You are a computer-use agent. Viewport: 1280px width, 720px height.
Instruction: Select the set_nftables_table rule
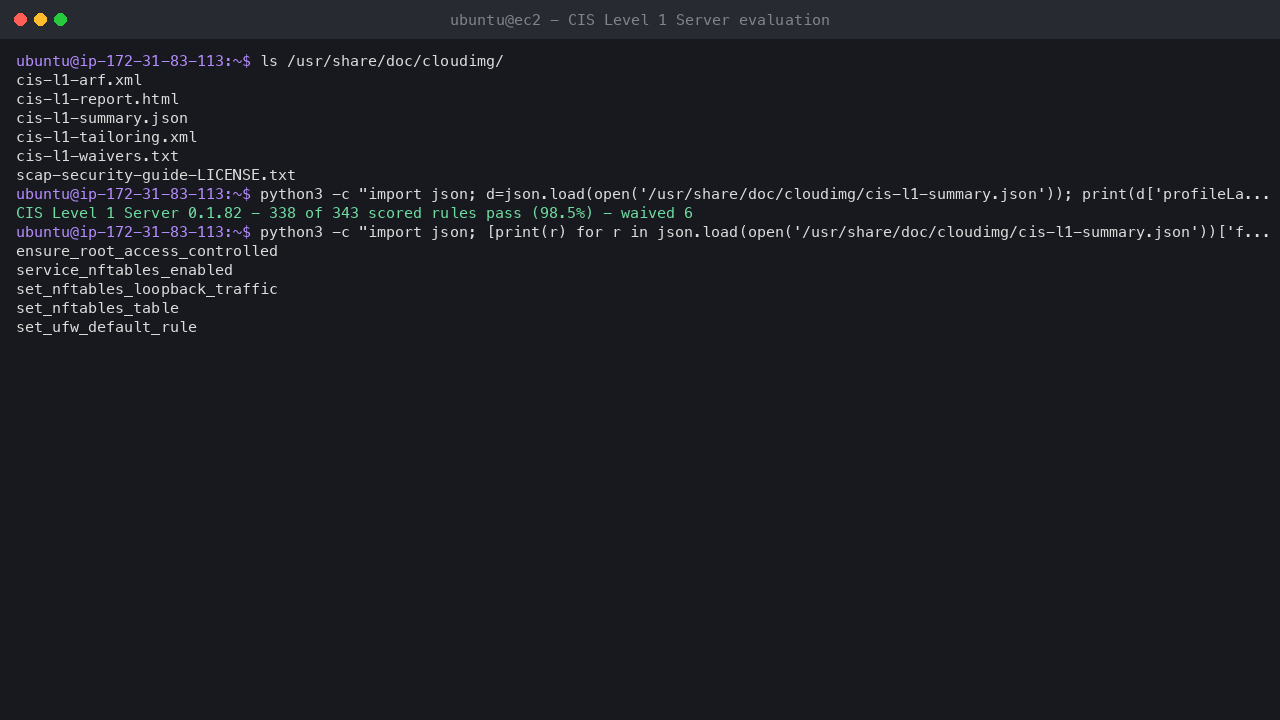pos(98,308)
